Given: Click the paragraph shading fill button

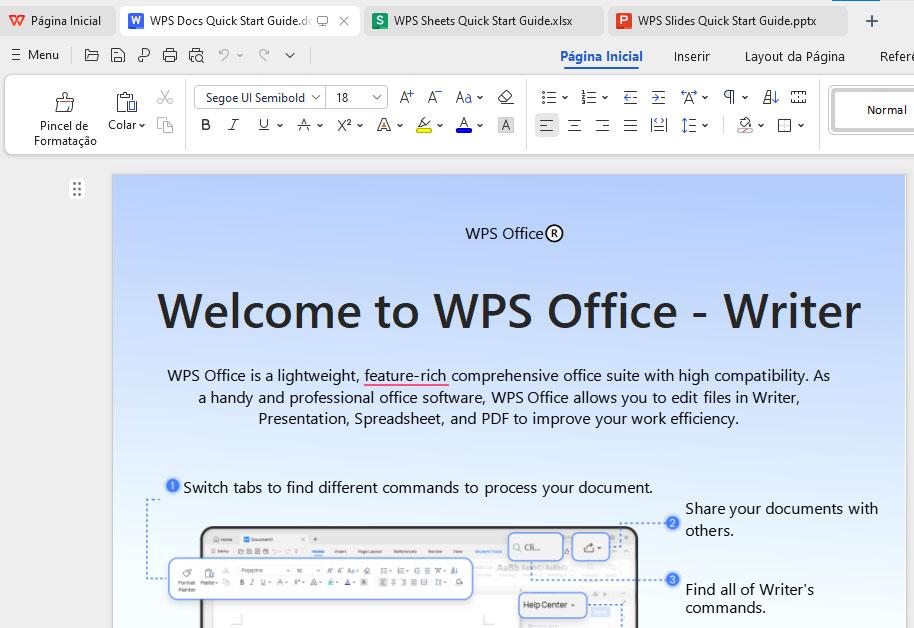Looking at the screenshot, I should 745,125.
